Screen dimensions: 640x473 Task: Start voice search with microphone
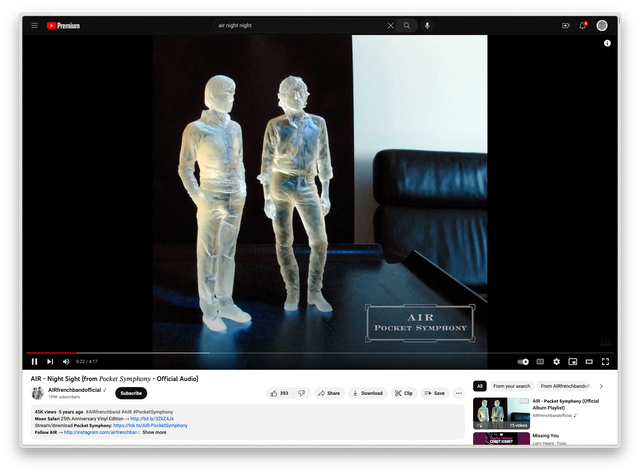tap(427, 26)
